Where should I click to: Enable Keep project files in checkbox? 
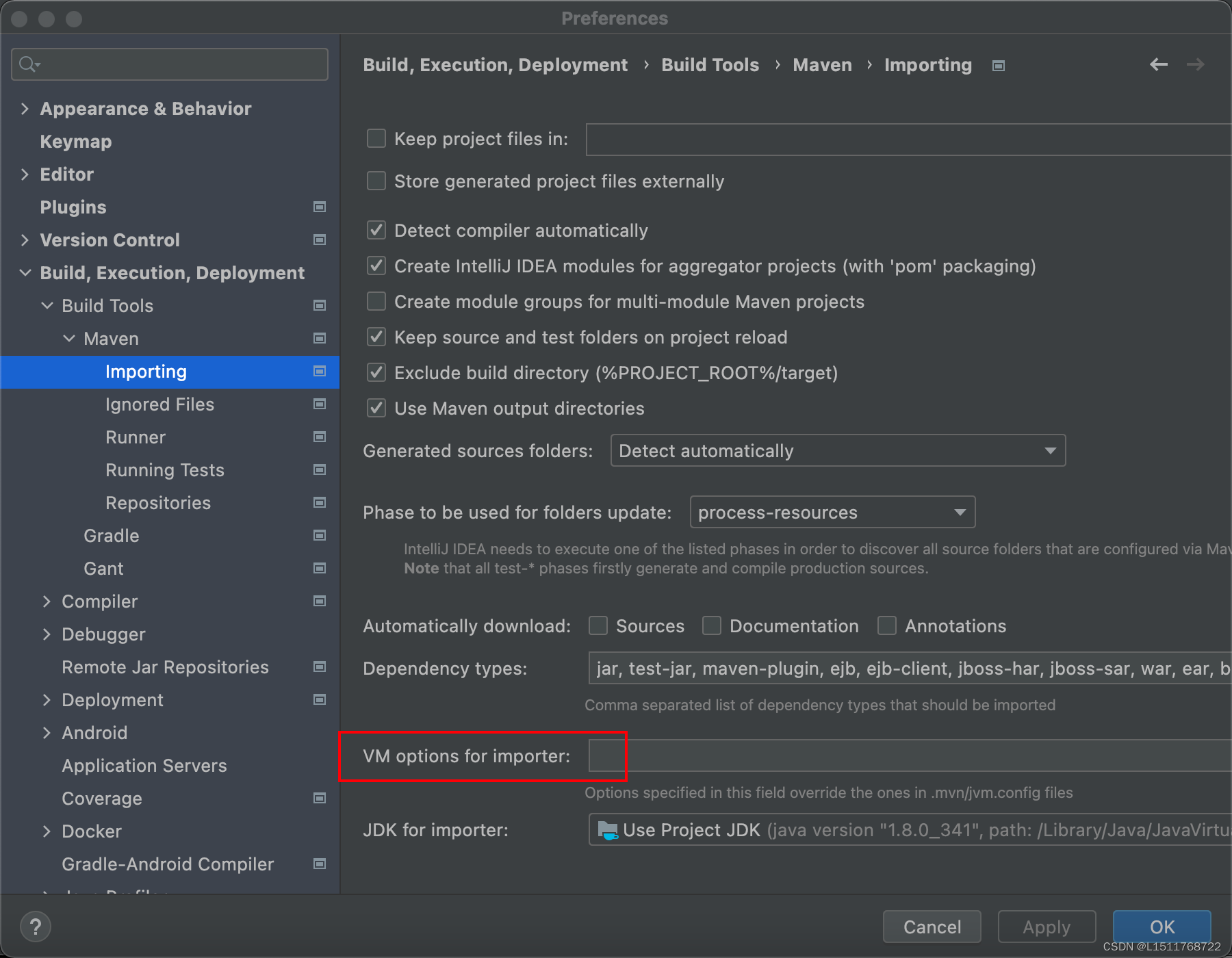[376, 139]
